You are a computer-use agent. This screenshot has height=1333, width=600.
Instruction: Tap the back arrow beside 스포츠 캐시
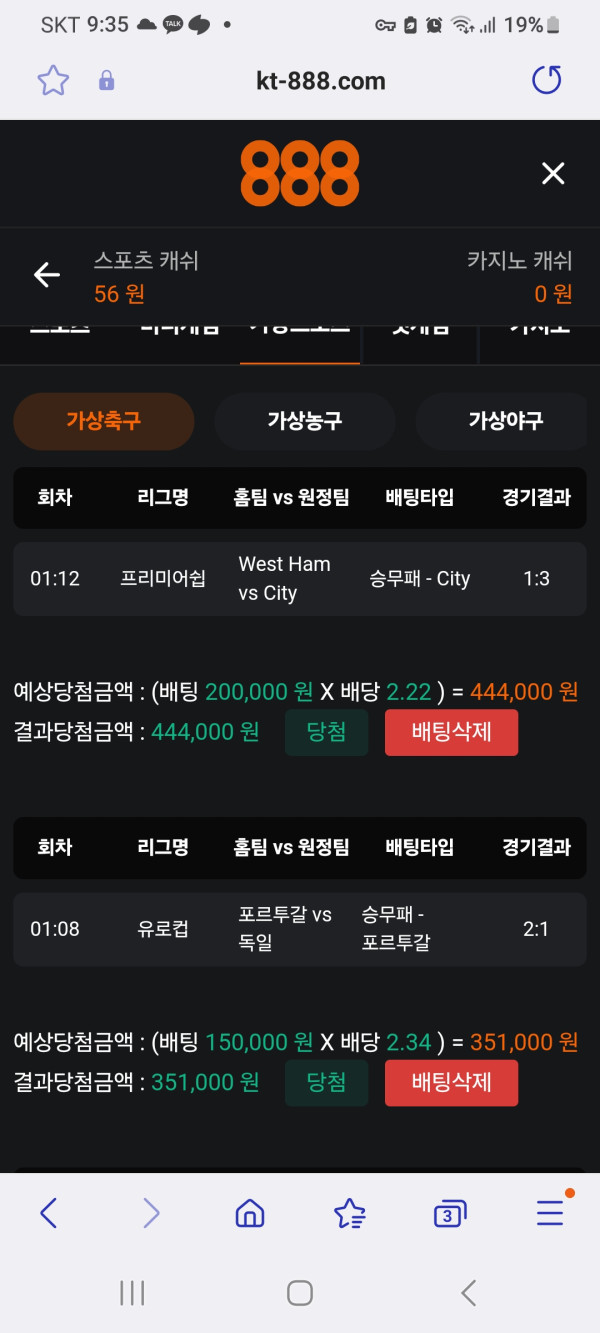(x=47, y=275)
